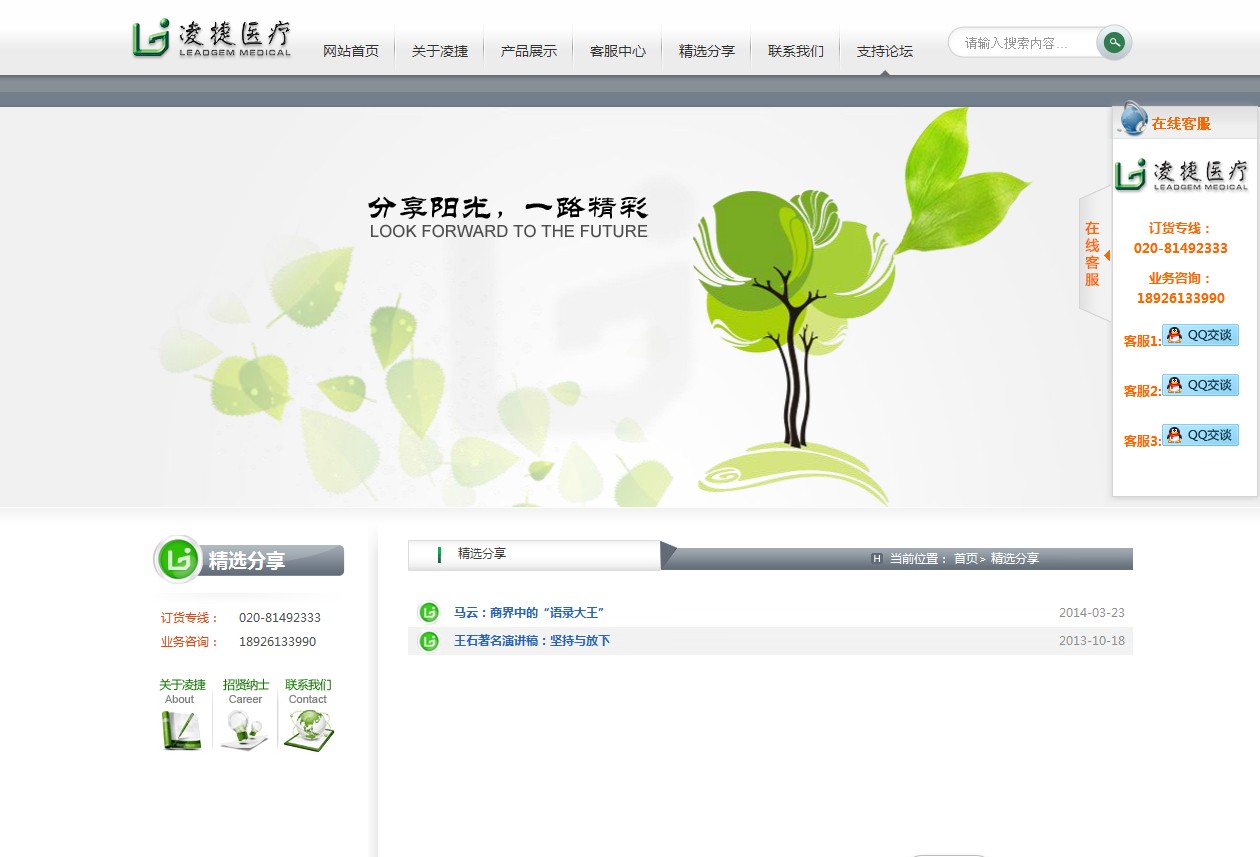
Task: Click the Contact globe icon
Action: click(308, 730)
